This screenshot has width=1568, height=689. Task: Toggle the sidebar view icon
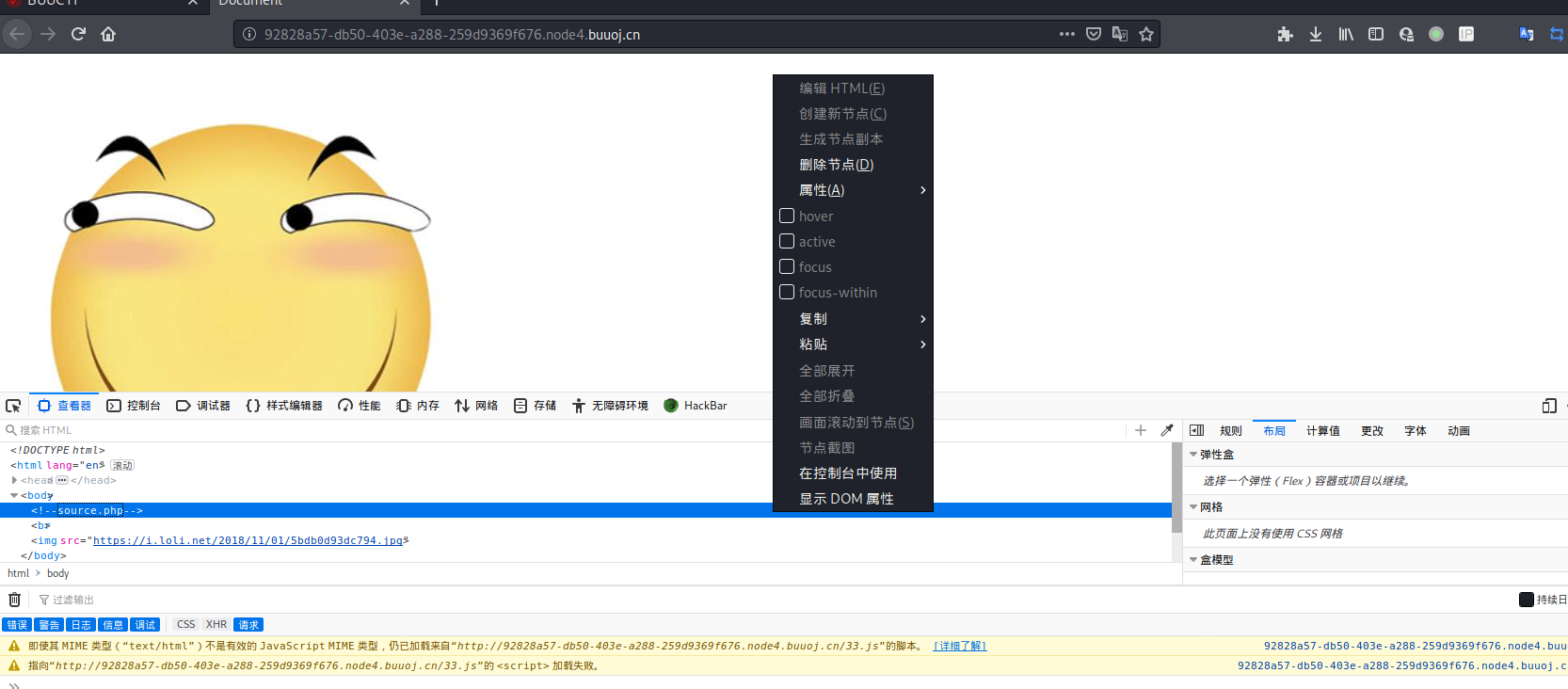click(1376, 34)
